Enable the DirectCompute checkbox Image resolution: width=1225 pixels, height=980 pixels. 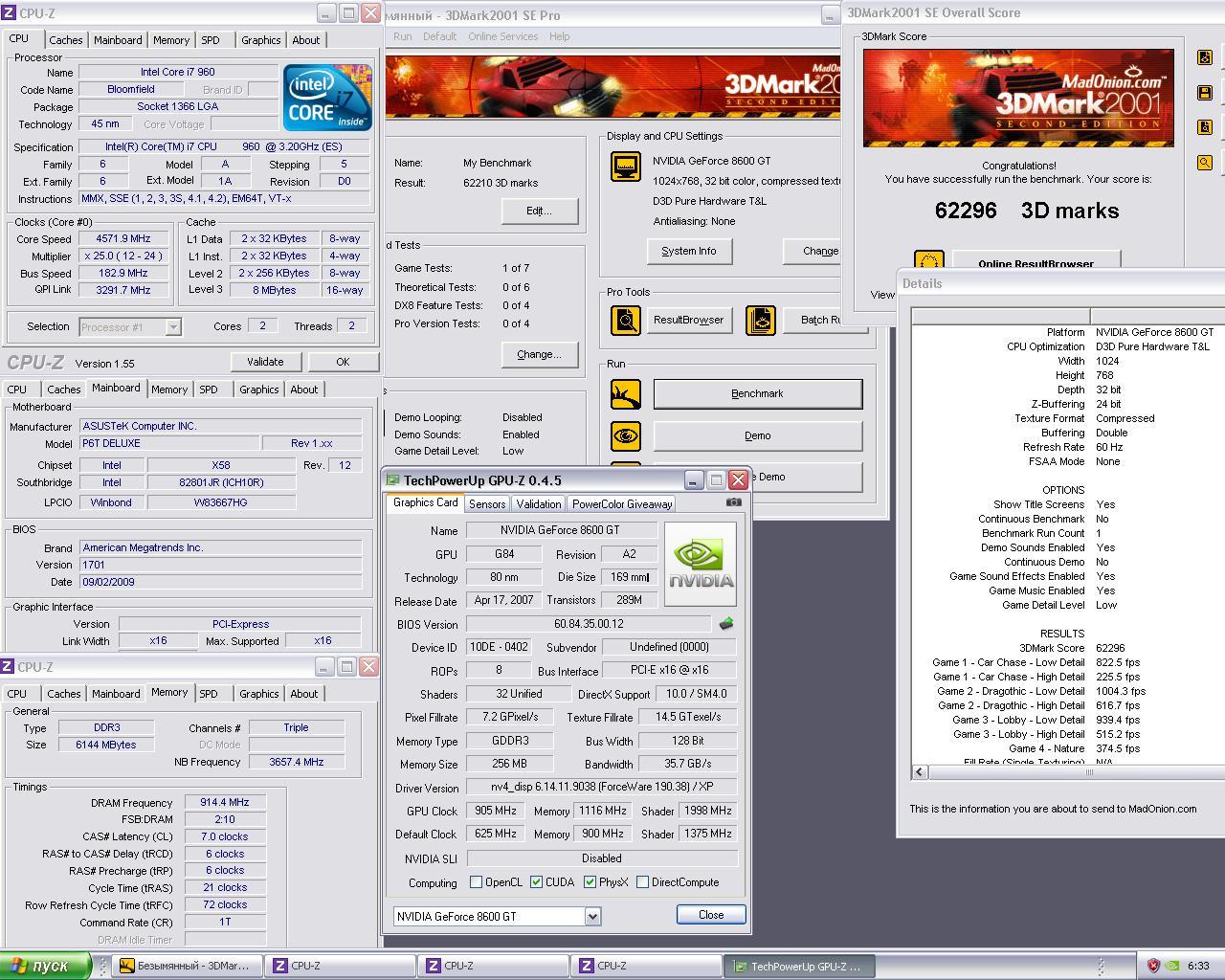642,882
